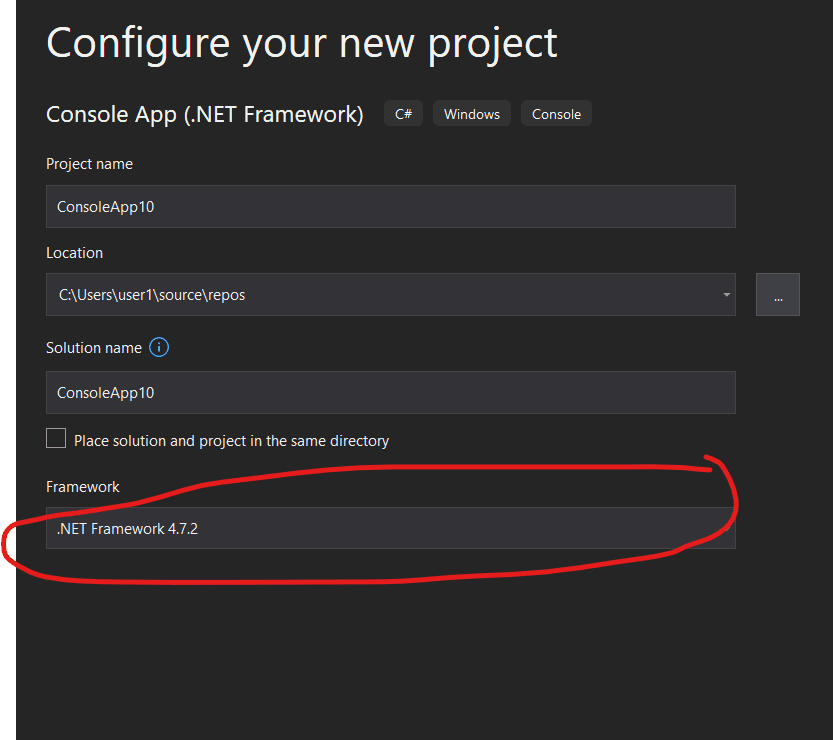Click the Solution name info icon
The height and width of the screenshot is (740, 833).
159,348
